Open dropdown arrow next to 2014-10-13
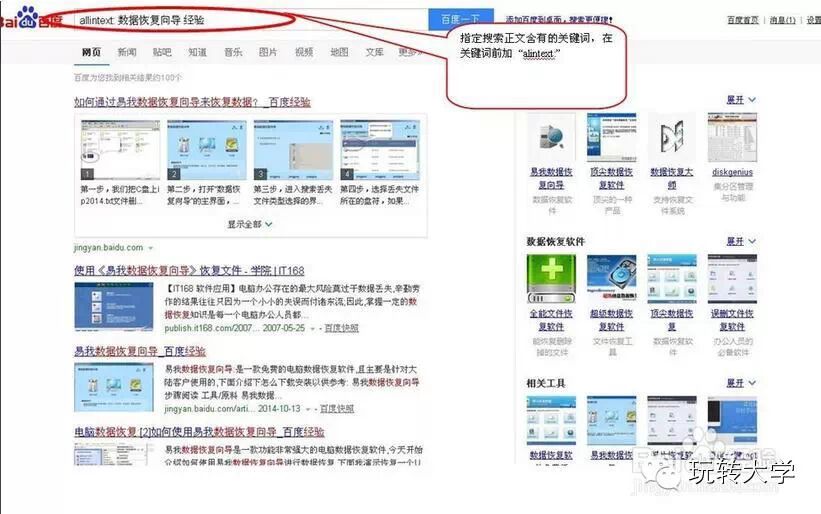The width and height of the screenshot is (821, 514). (x=308, y=409)
